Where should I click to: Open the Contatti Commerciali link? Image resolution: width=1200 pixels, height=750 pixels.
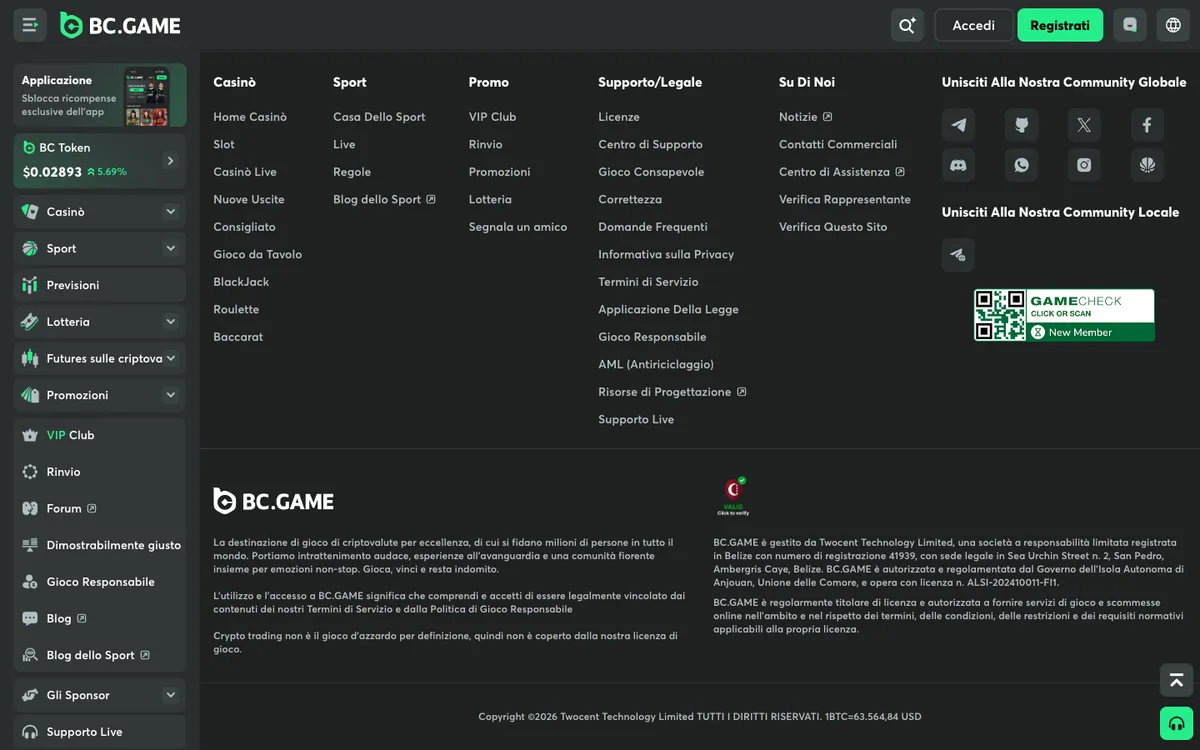838,144
